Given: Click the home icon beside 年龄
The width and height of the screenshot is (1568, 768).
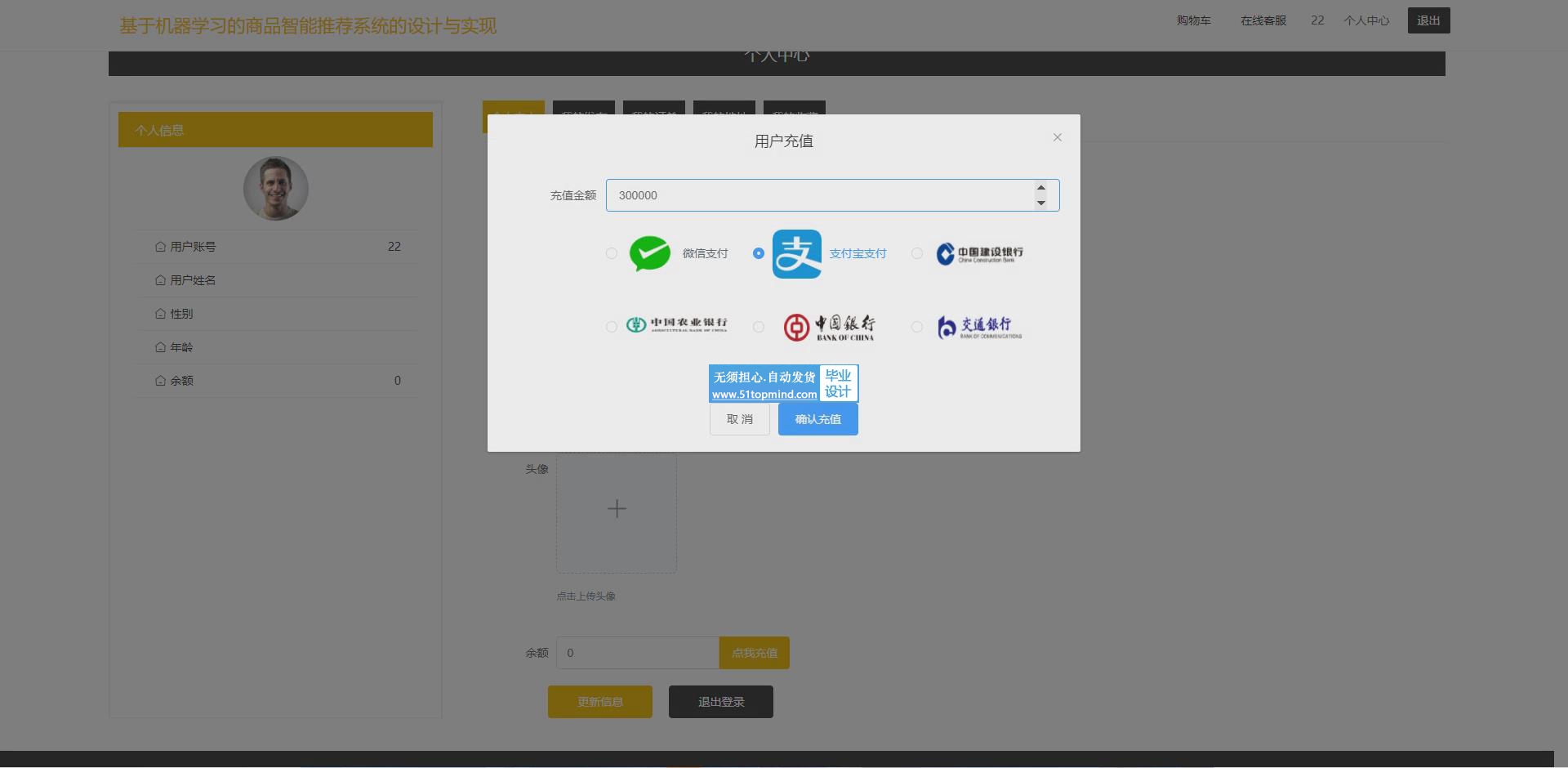Looking at the screenshot, I should pos(160,347).
